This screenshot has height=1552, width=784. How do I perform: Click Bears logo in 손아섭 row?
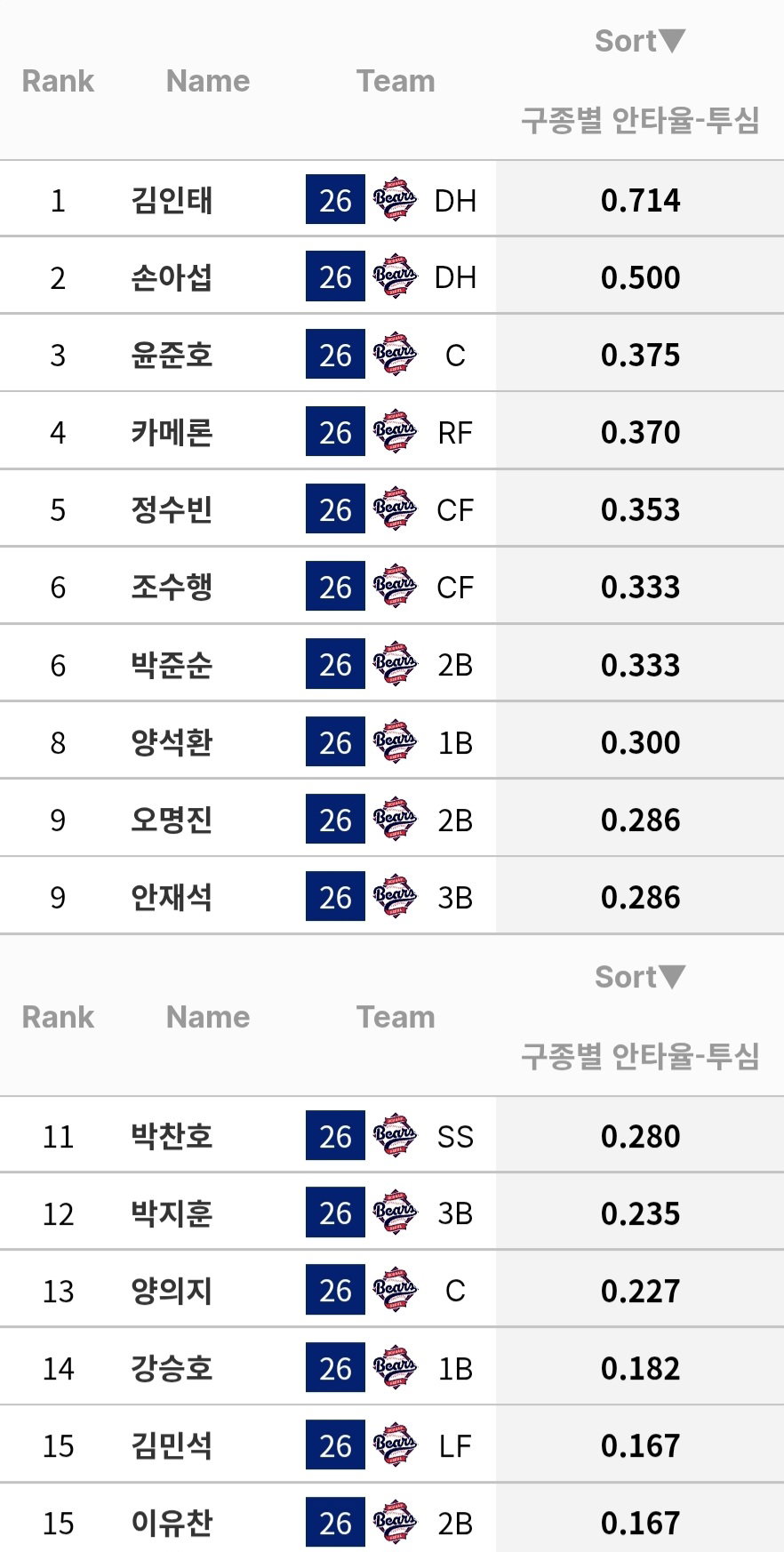tap(395, 277)
